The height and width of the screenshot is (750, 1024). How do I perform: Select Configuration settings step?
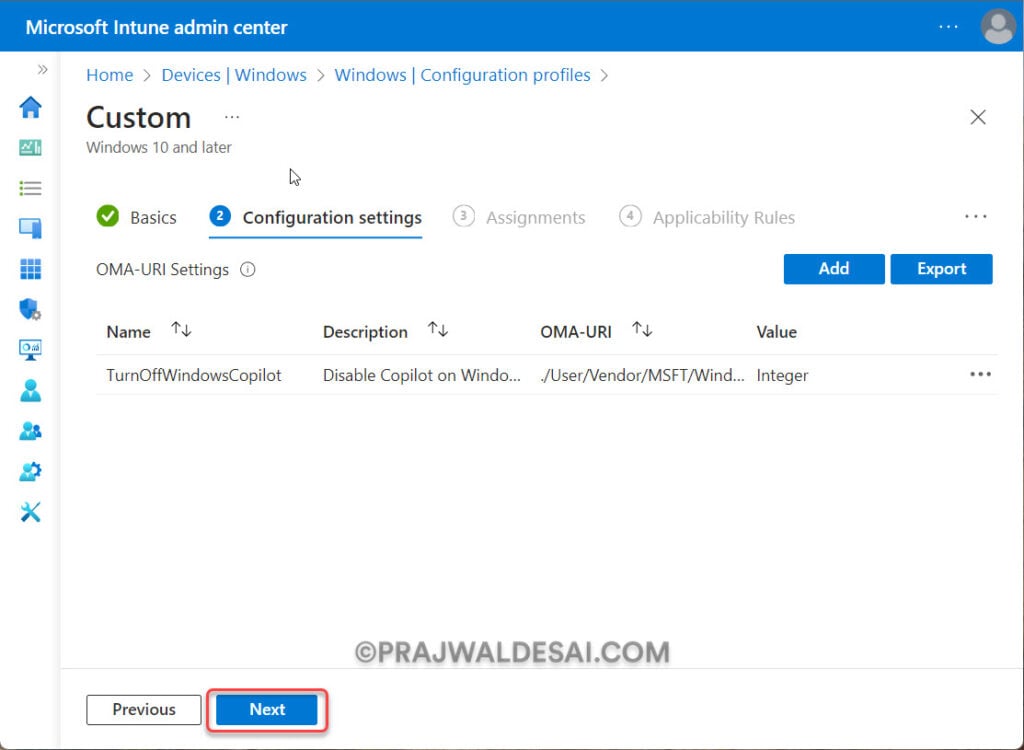coord(315,217)
